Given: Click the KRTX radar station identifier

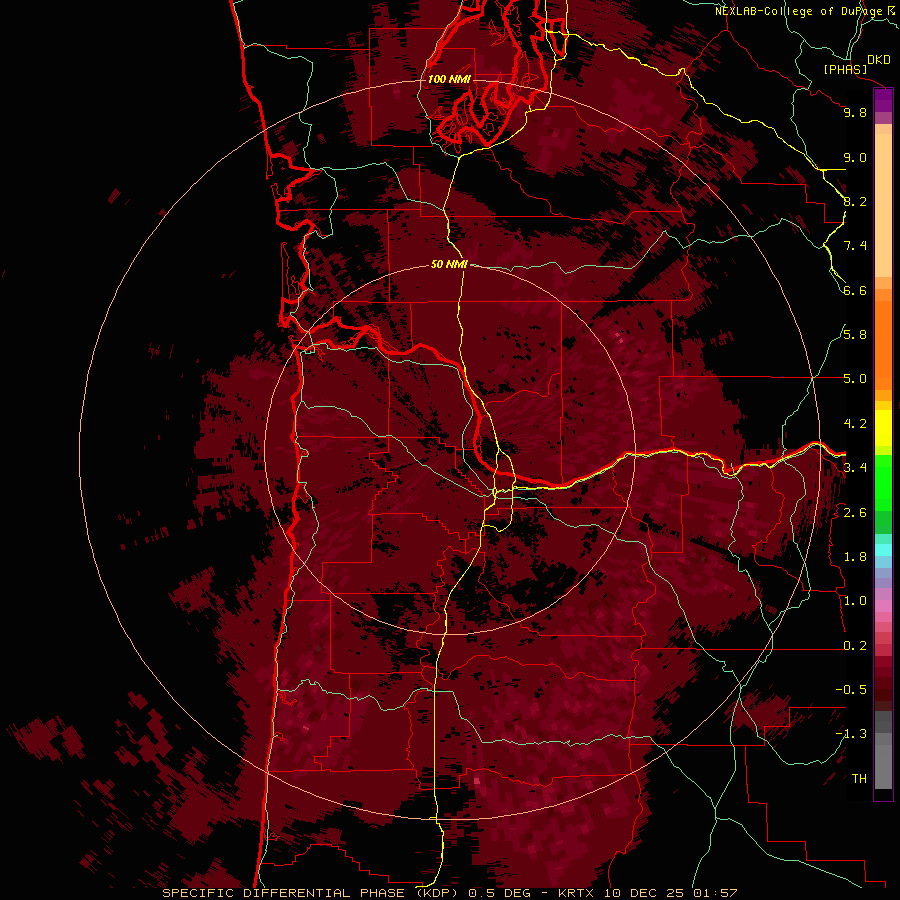Looking at the screenshot, I should click(576, 893).
